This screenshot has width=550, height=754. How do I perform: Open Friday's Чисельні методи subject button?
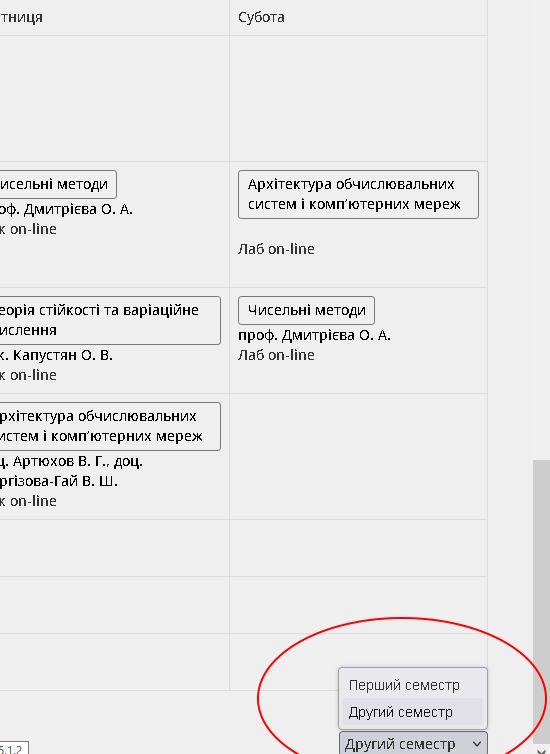click(58, 184)
